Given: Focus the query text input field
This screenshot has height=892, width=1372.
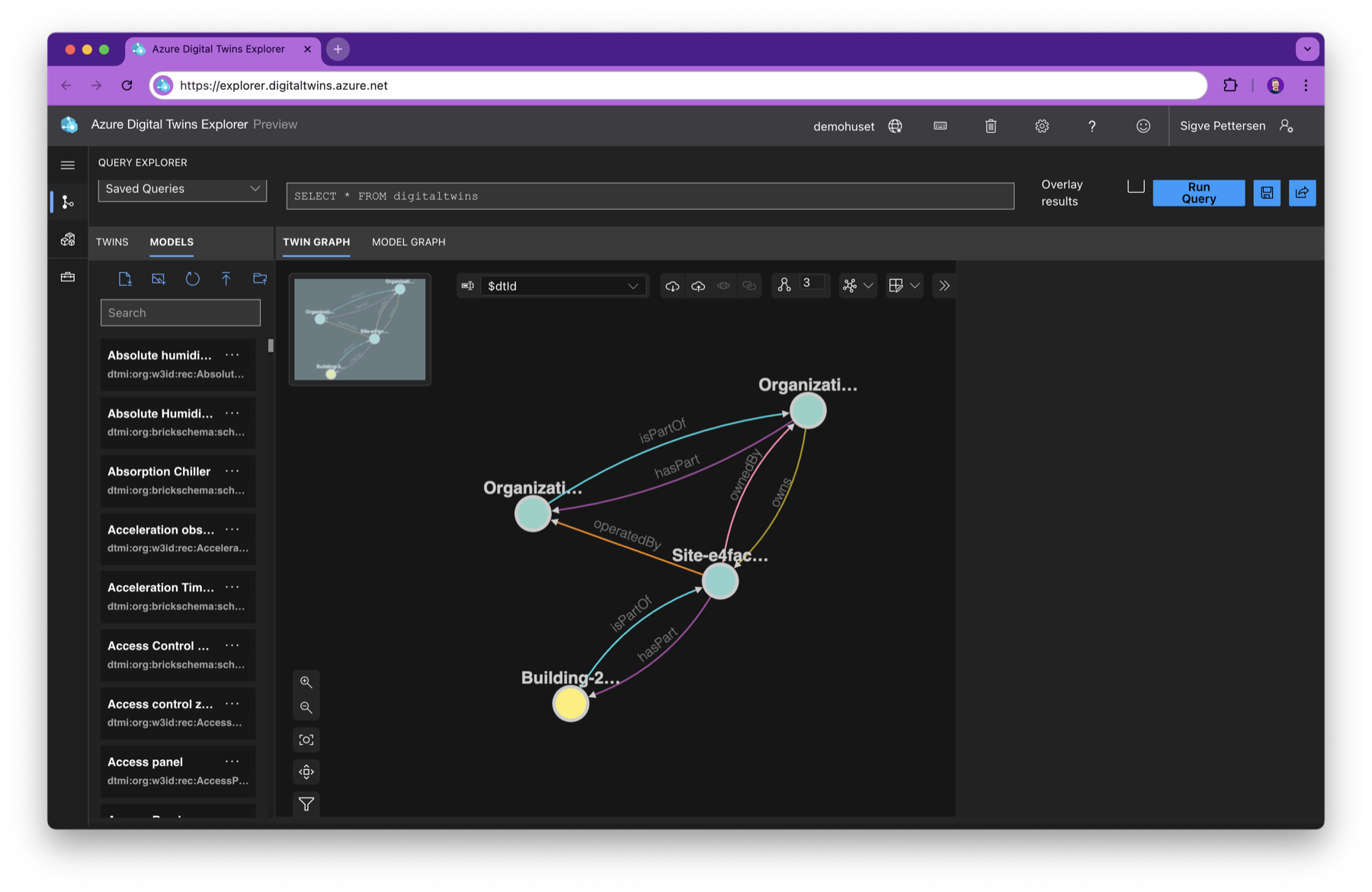Looking at the screenshot, I should 650,196.
